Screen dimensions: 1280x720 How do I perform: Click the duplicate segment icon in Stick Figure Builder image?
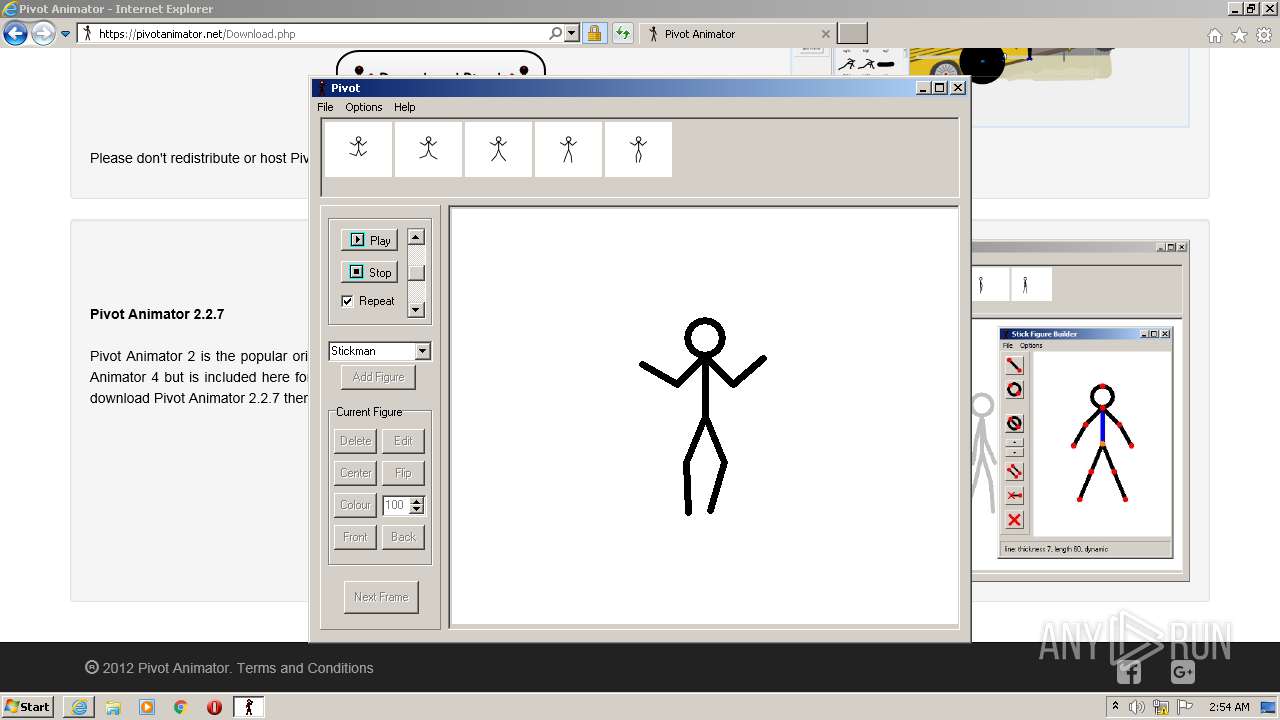click(1014, 471)
